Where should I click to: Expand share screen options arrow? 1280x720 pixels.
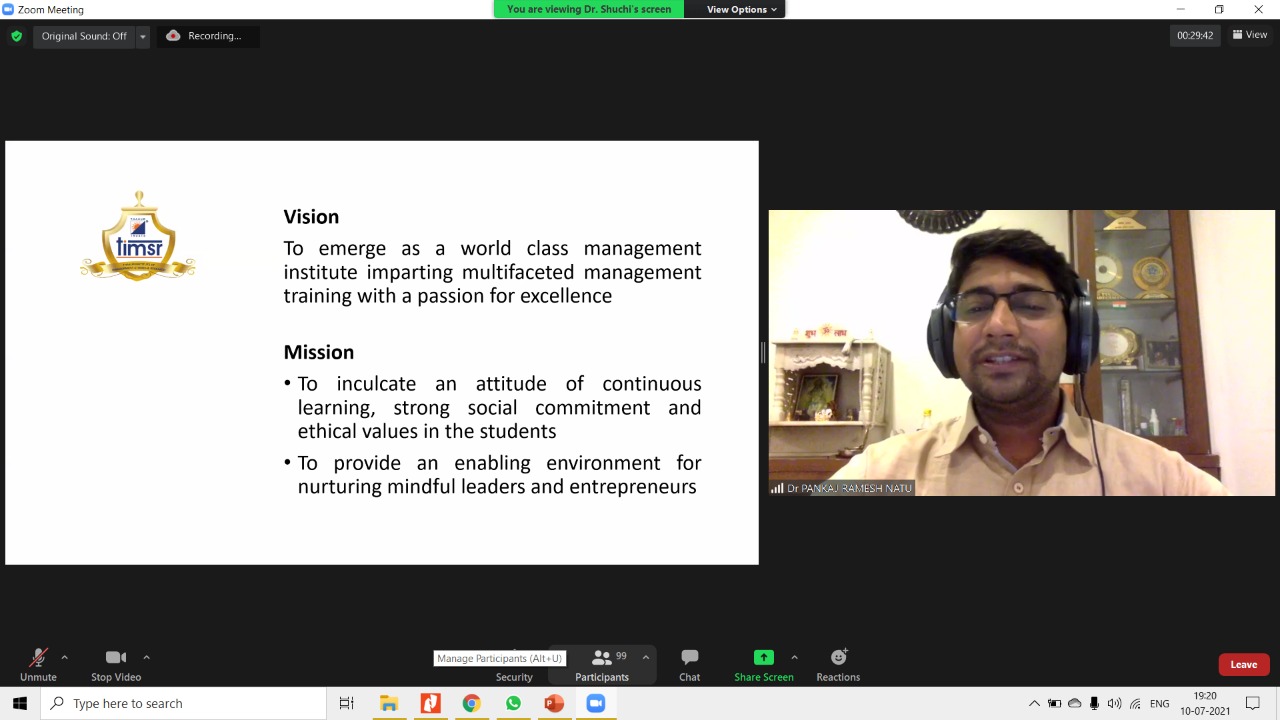click(x=794, y=657)
